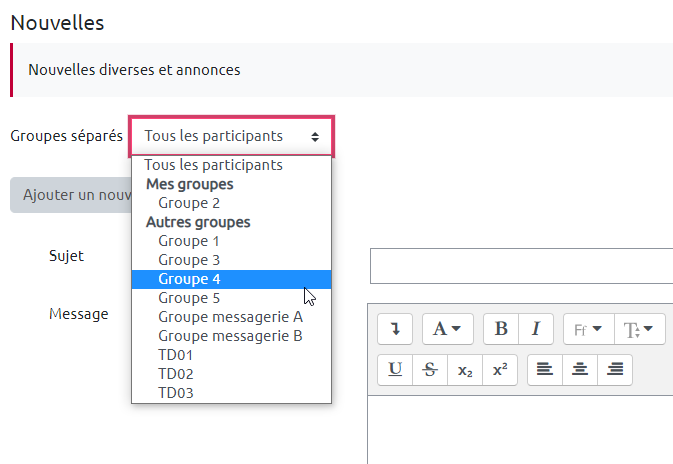The width and height of the screenshot is (673, 464).
Task: Choose Groupe messagerie A option
Action: [230, 317]
